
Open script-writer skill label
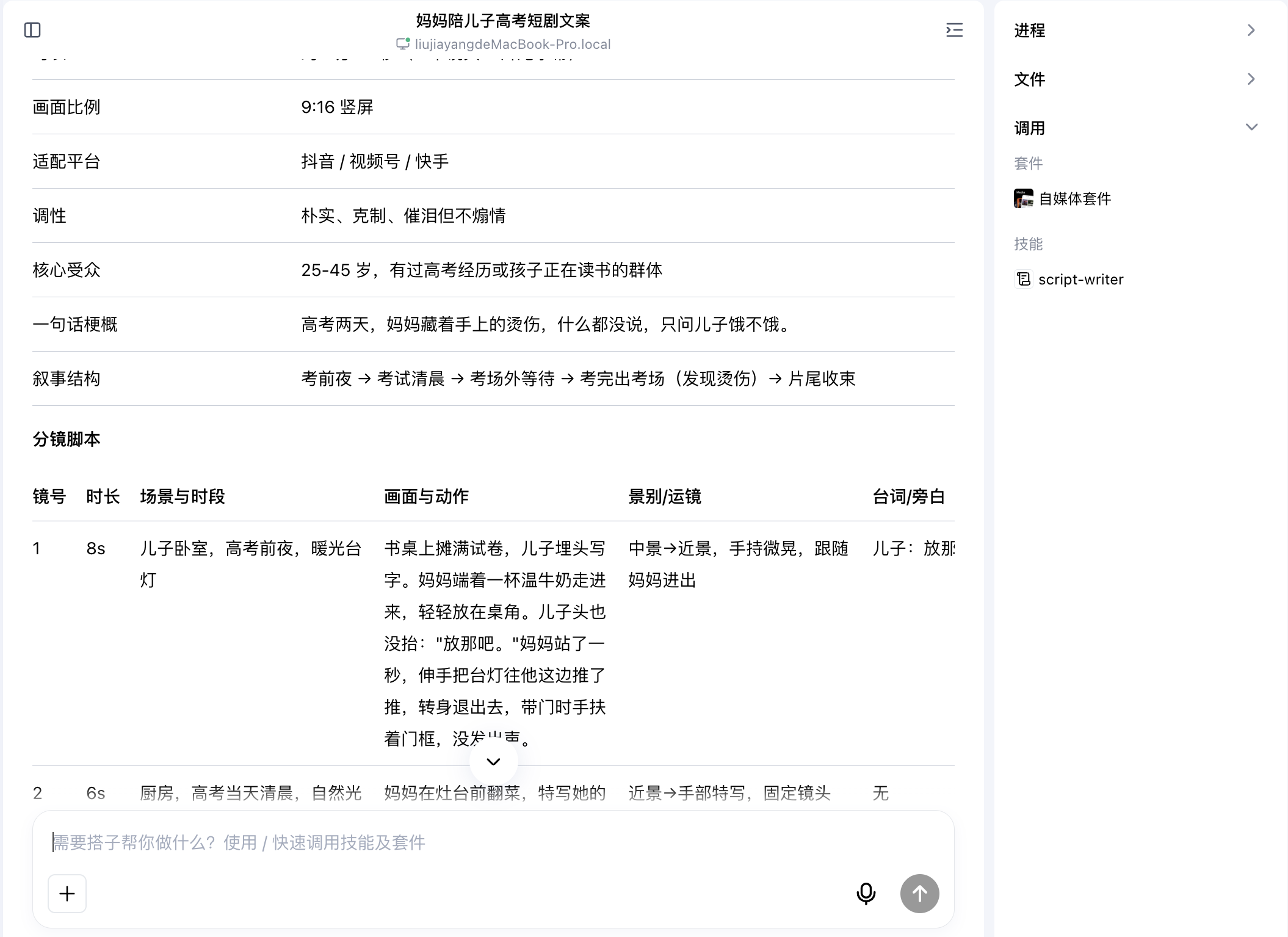(x=1080, y=279)
